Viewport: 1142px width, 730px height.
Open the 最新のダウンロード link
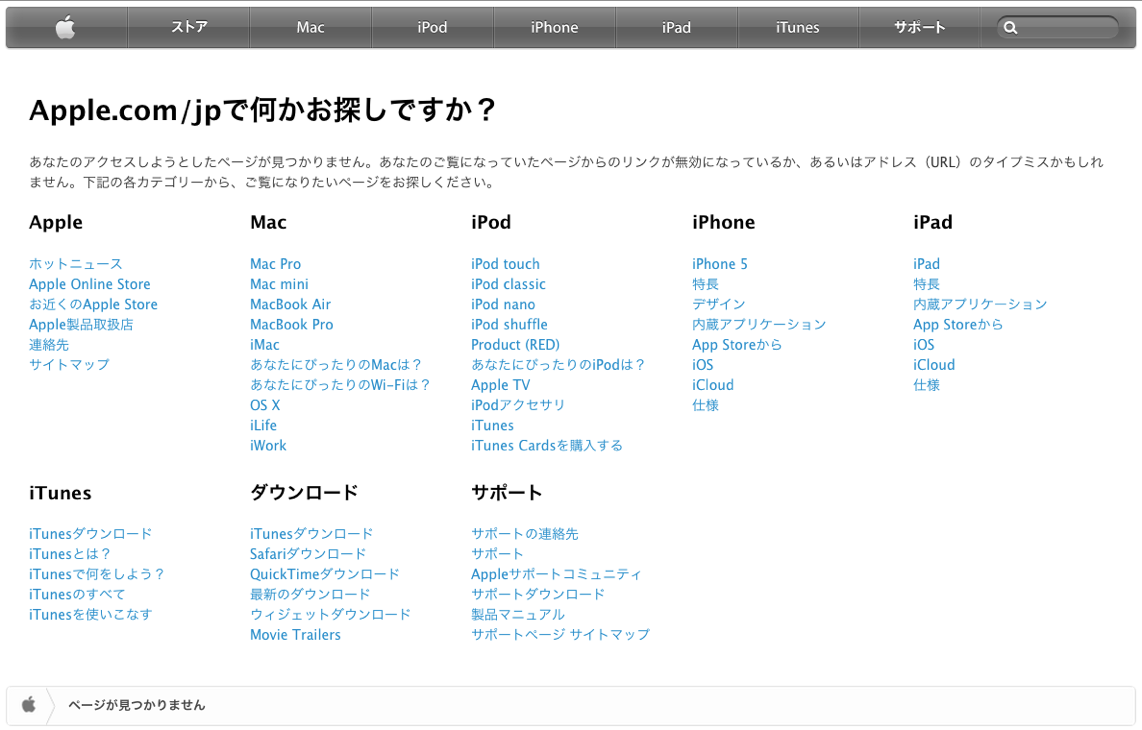click(x=310, y=594)
